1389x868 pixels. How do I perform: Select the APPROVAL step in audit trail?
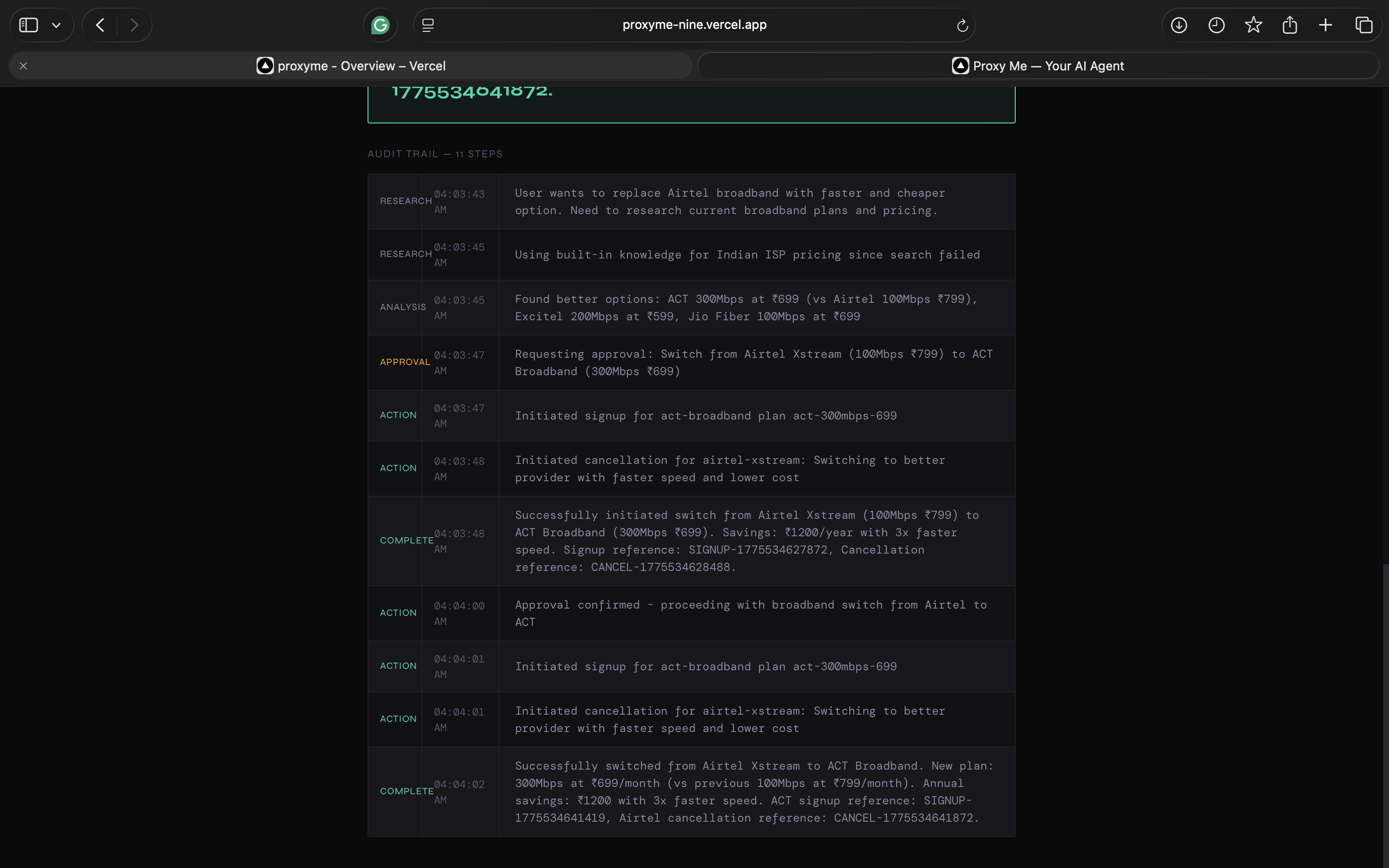click(x=405, y=362)
